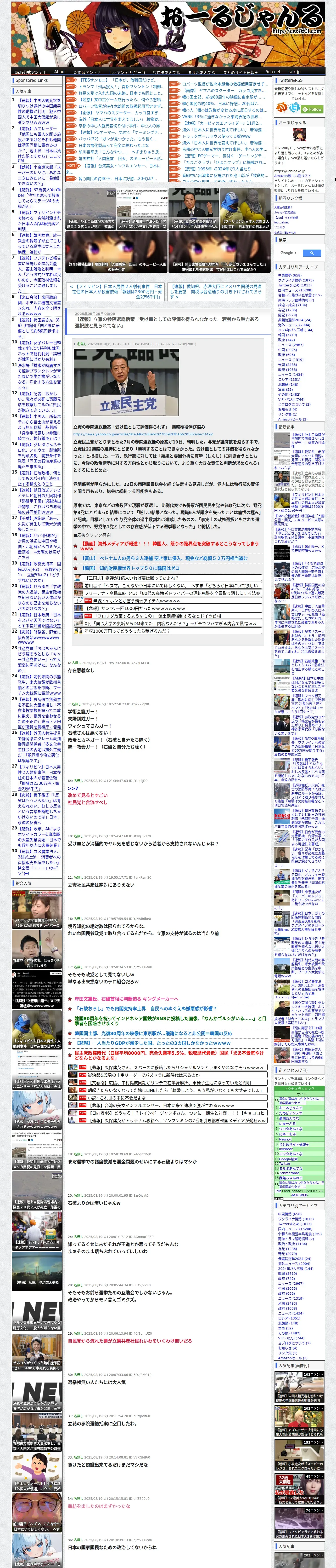Open SNS投稿拡散 靖国神社 thumbnail card
This screenshot has height=1568, width=336.
pyautogui.click(x=116, y=251)
